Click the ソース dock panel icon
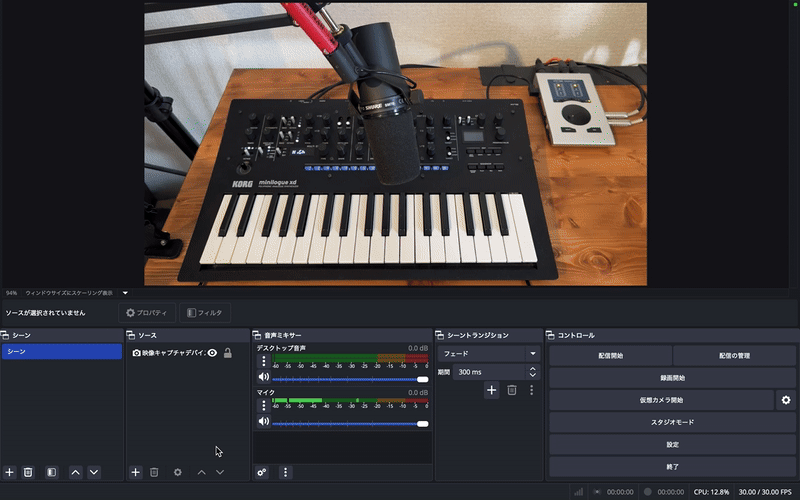Viewport: 800px width, 500px height. pyautogui.click(x=131, y=335)
